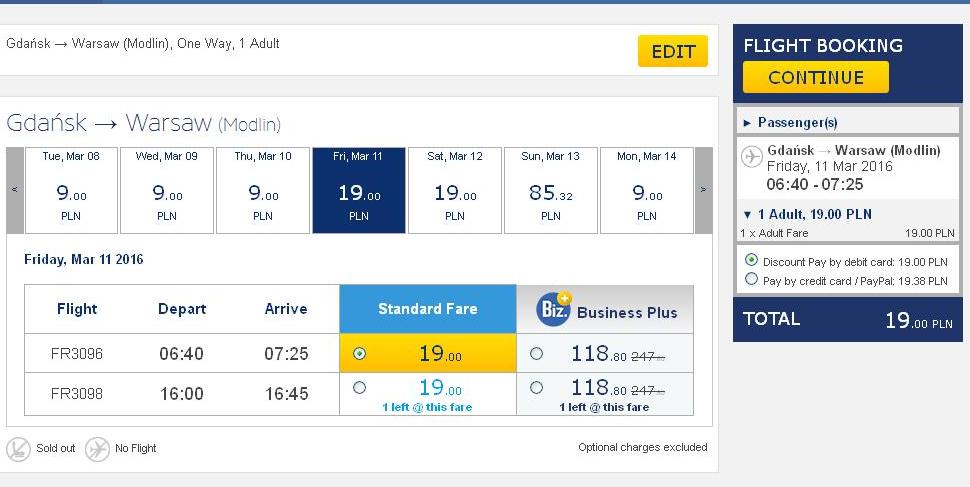The width and height of the screenshot is (970, 487).
Task: Click the Sold out legend icon
Action: pyautogui.click(x=19, y=449)
